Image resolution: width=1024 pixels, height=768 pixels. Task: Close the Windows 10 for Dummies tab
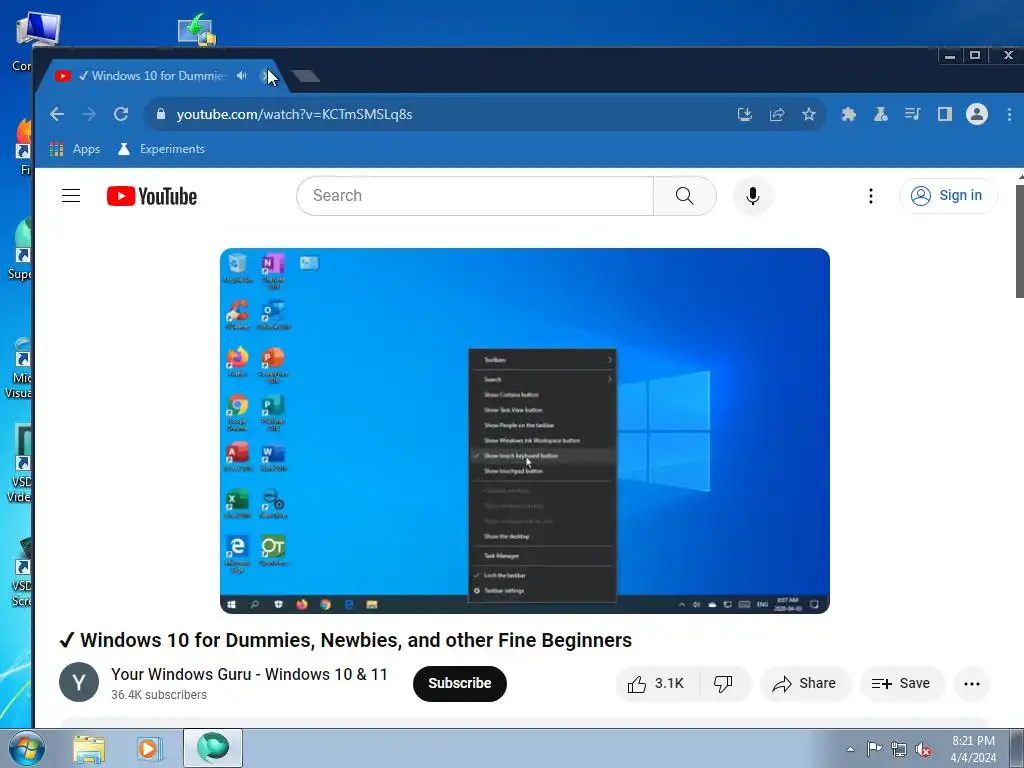point(267,76)
